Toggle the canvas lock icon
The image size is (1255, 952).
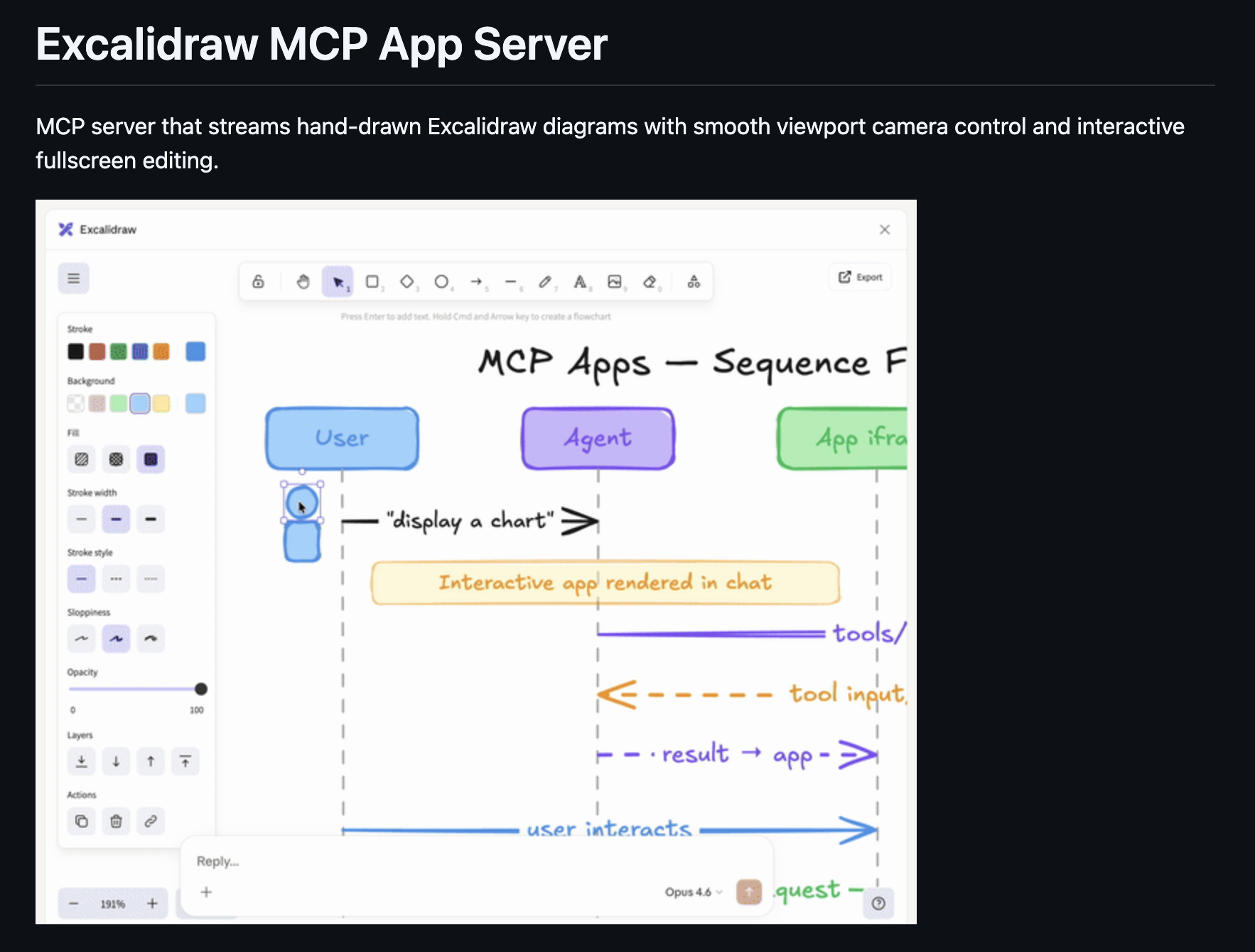coord(258,281)
